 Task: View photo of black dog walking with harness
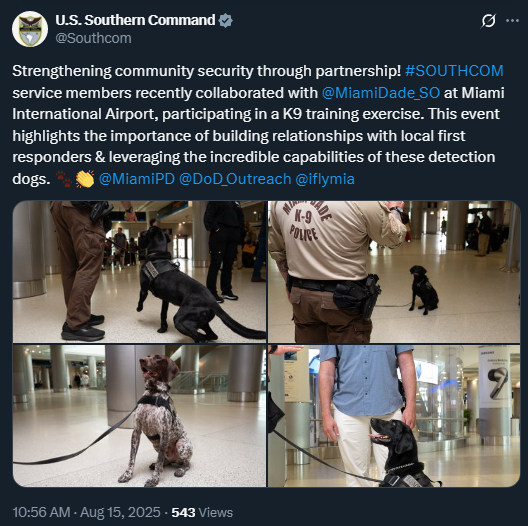click(139, 272)
